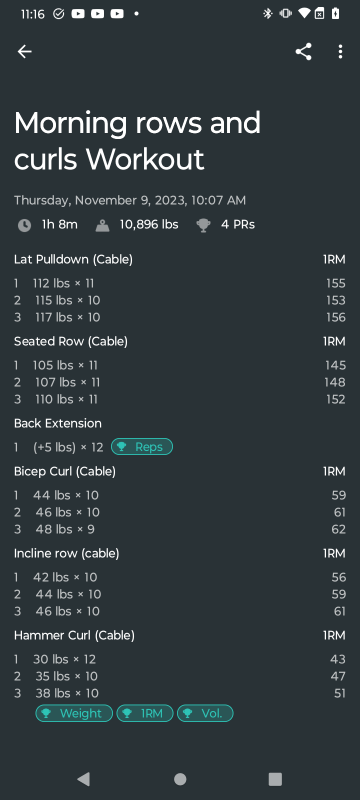Open the Incline row (cable) exercise
360x800 pixels.
coord(67,553)
